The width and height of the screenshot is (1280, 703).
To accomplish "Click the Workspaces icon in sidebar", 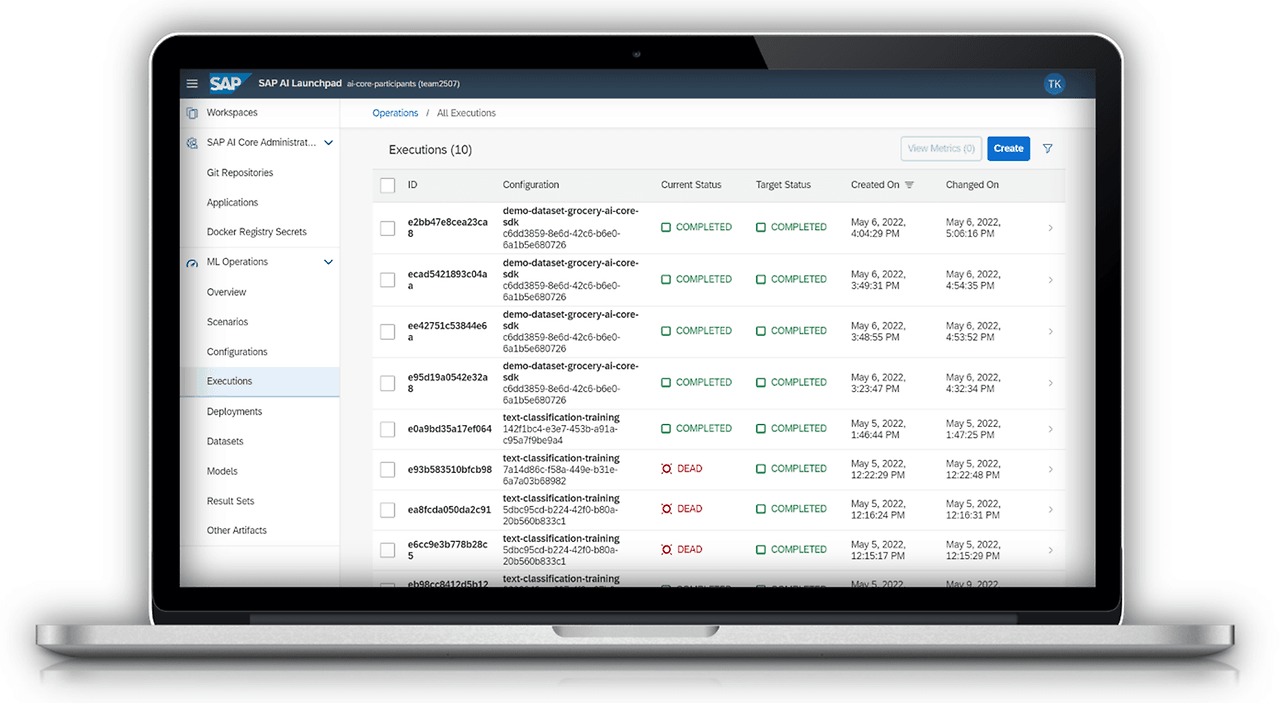I will point(192,113).
